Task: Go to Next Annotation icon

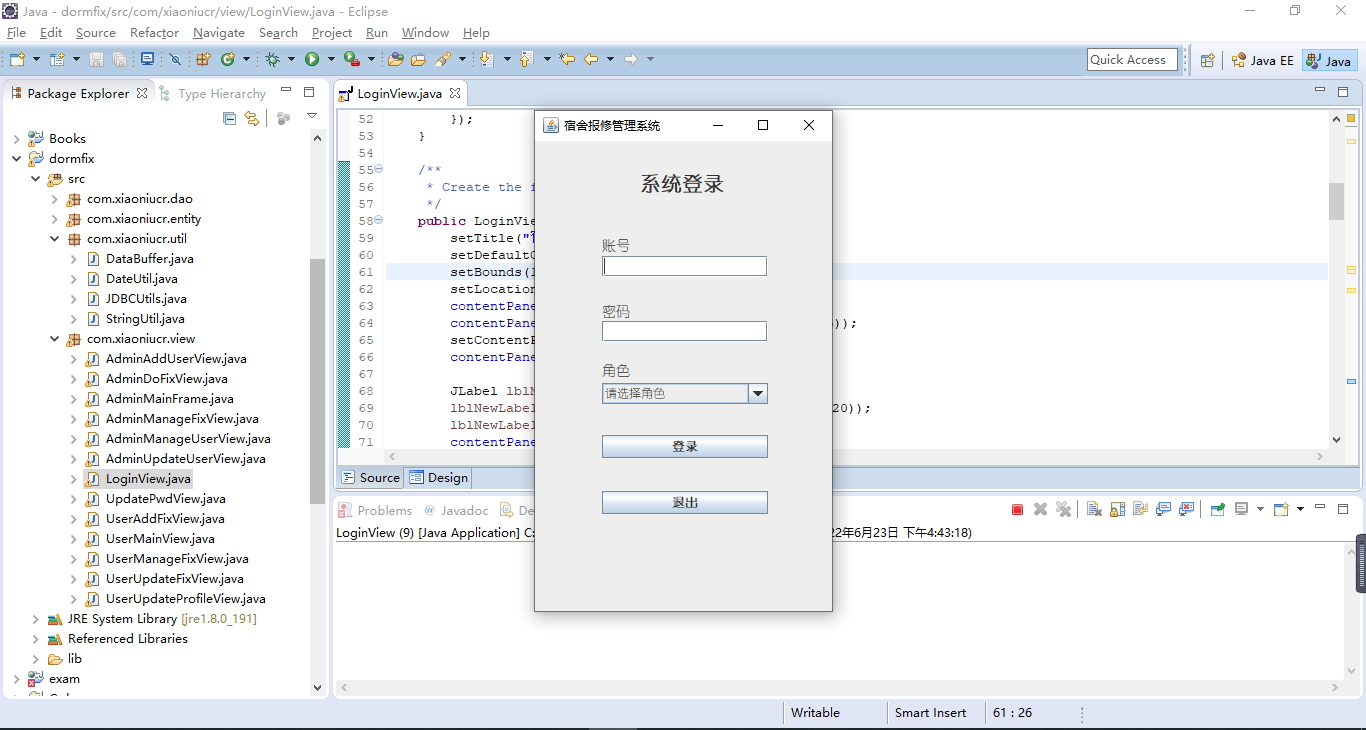Action: [x=487, y=59]
